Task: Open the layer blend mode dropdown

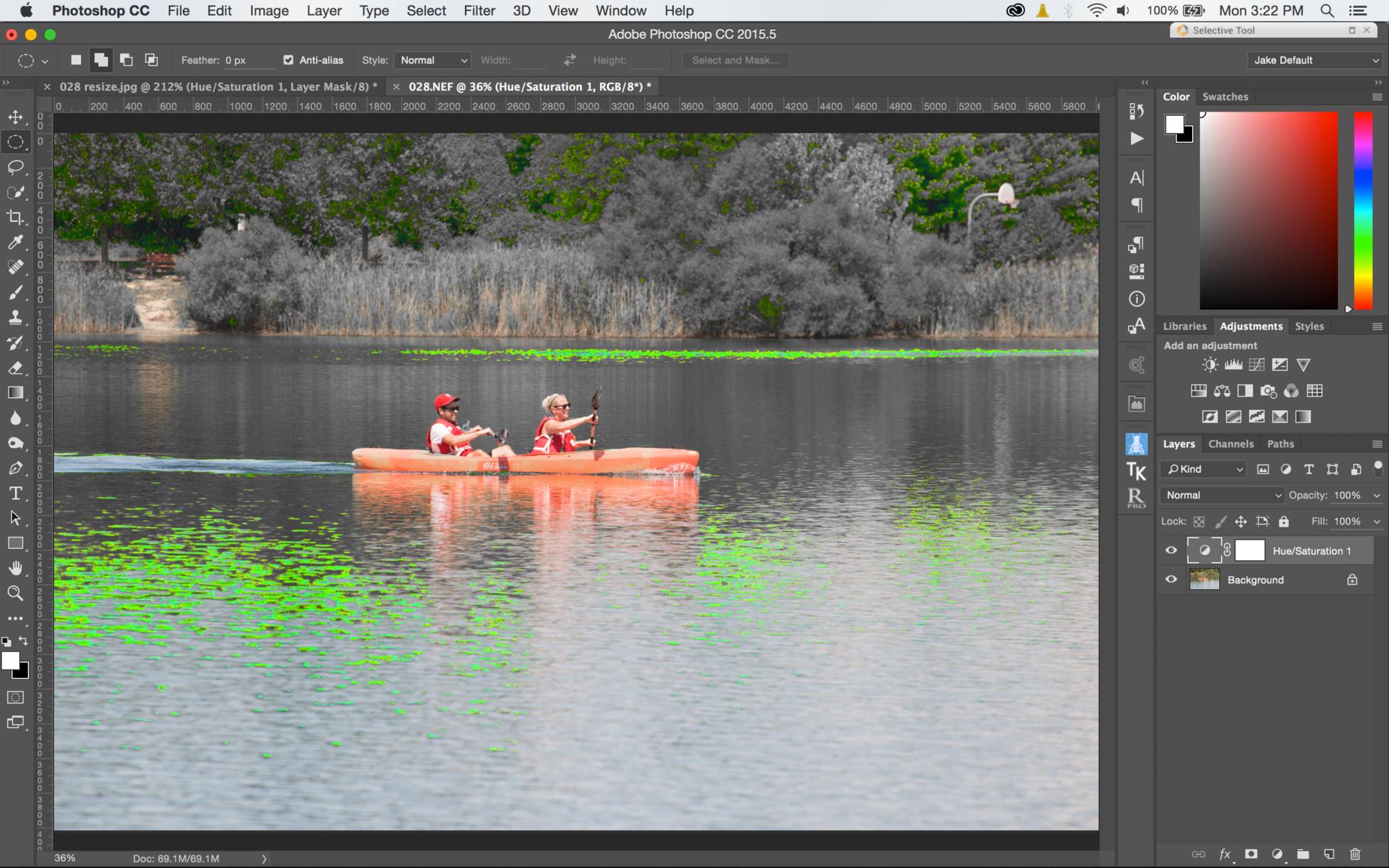Action: 1222,495
